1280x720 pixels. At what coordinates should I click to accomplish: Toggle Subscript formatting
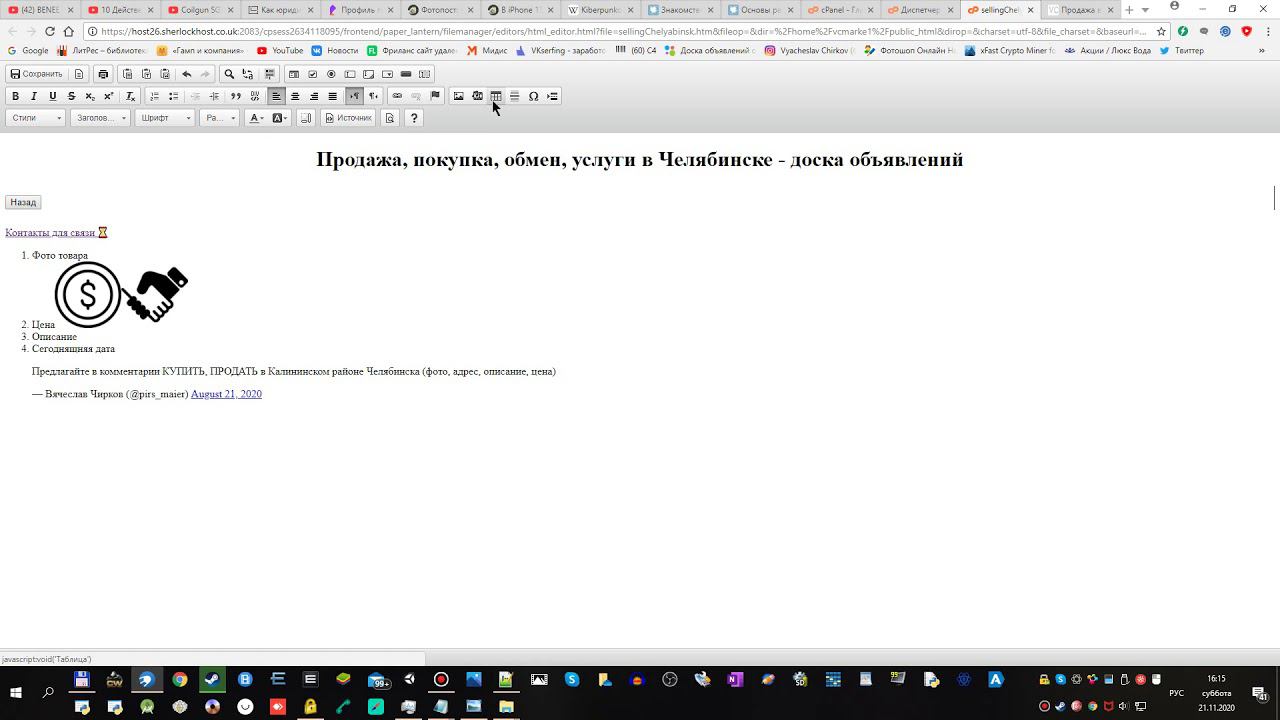[90, 96]
